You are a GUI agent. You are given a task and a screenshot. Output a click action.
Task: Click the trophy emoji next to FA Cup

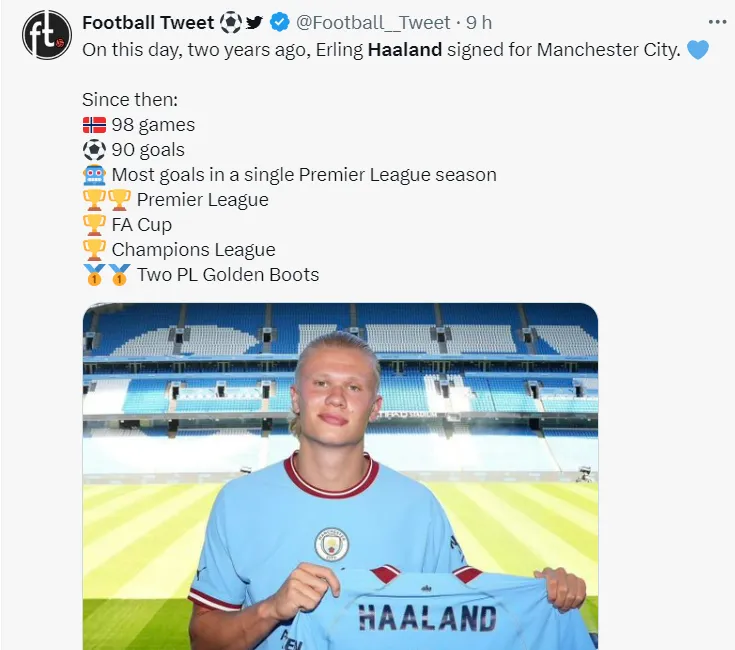pyautogui.click(x=94, y=225)
